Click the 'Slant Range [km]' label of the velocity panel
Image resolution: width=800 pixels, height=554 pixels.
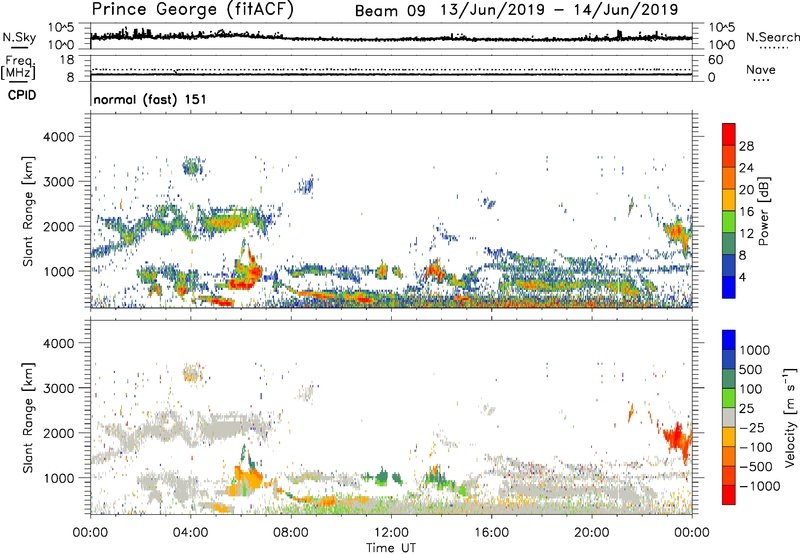pyautogui.click(x=28, y=418)
